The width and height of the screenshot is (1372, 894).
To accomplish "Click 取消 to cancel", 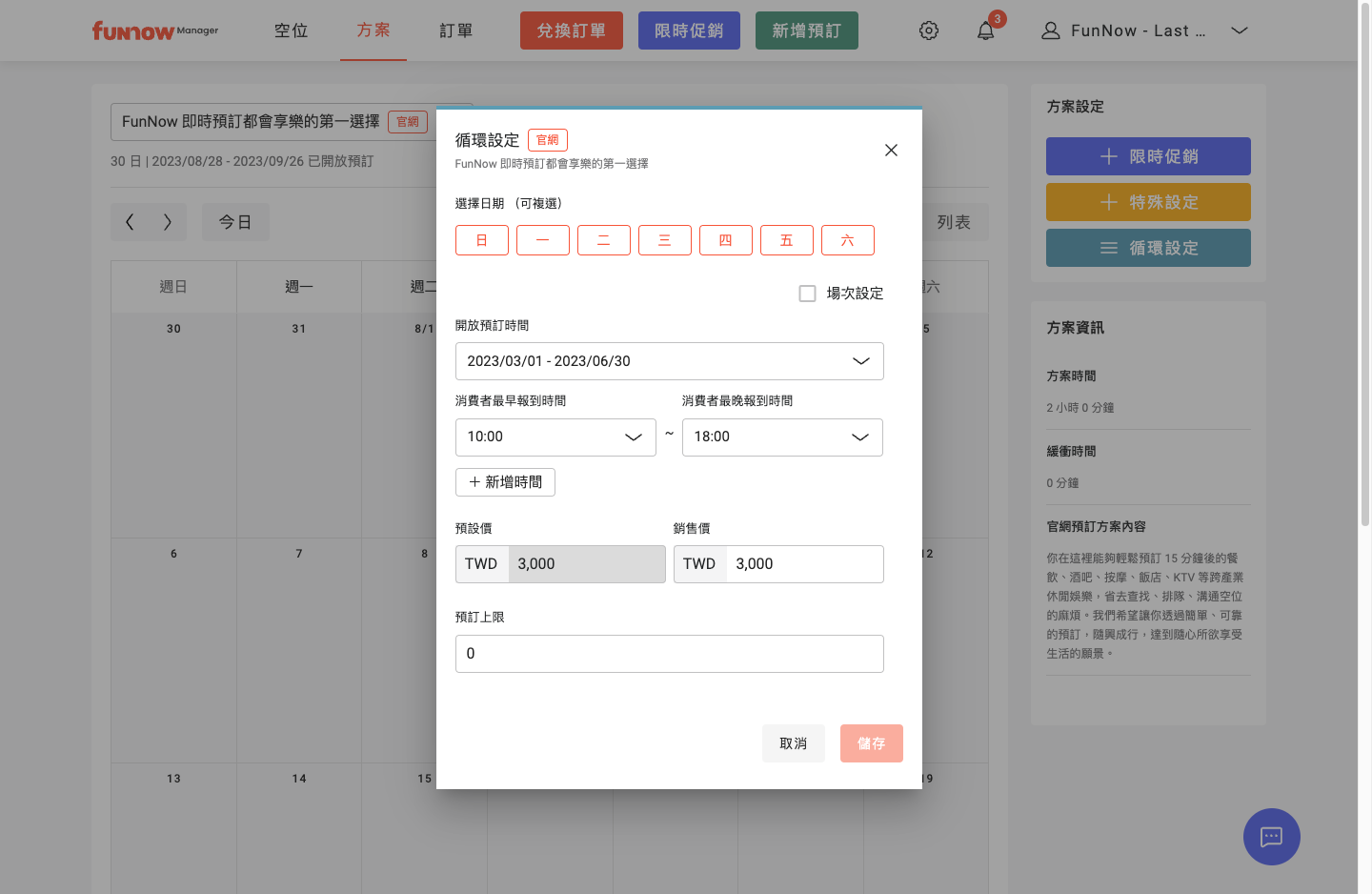I will pos(794,743).
